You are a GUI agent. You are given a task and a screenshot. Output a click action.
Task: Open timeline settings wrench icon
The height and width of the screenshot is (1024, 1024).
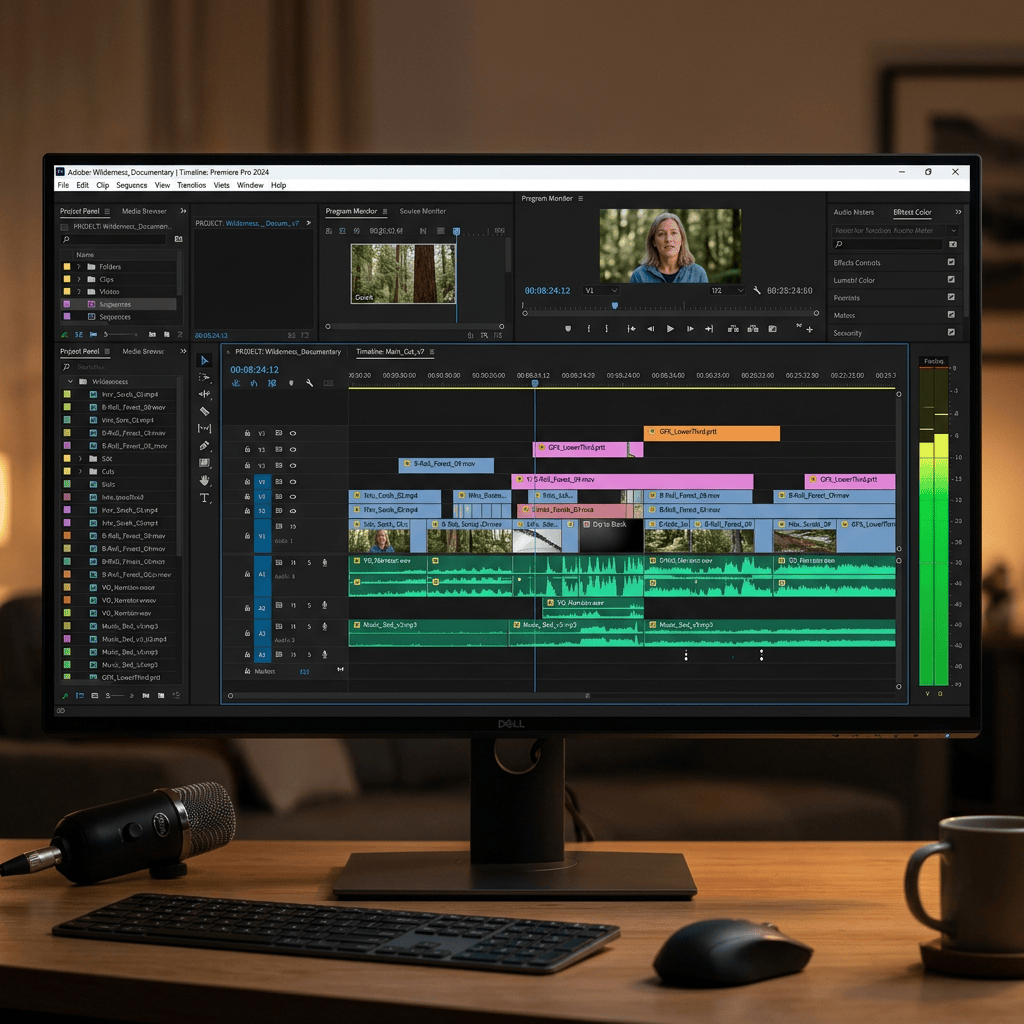tap(310, 383)
